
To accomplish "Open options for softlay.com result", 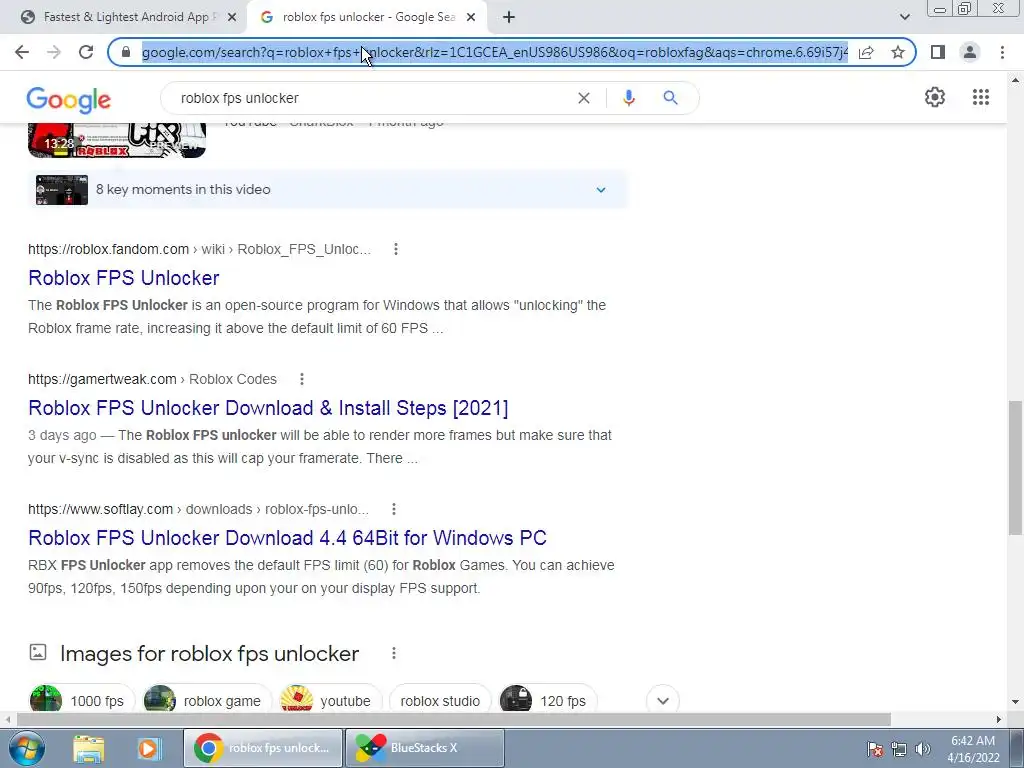I will (394, 509).
